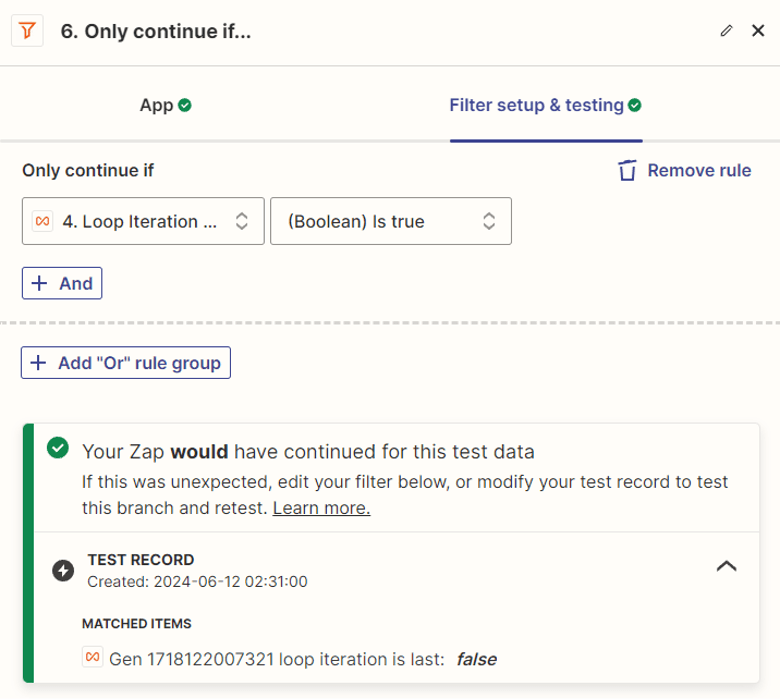Click the looping icon in matched items
The height and width of the screenshot is (700, 780).
[x=92, y=658]
